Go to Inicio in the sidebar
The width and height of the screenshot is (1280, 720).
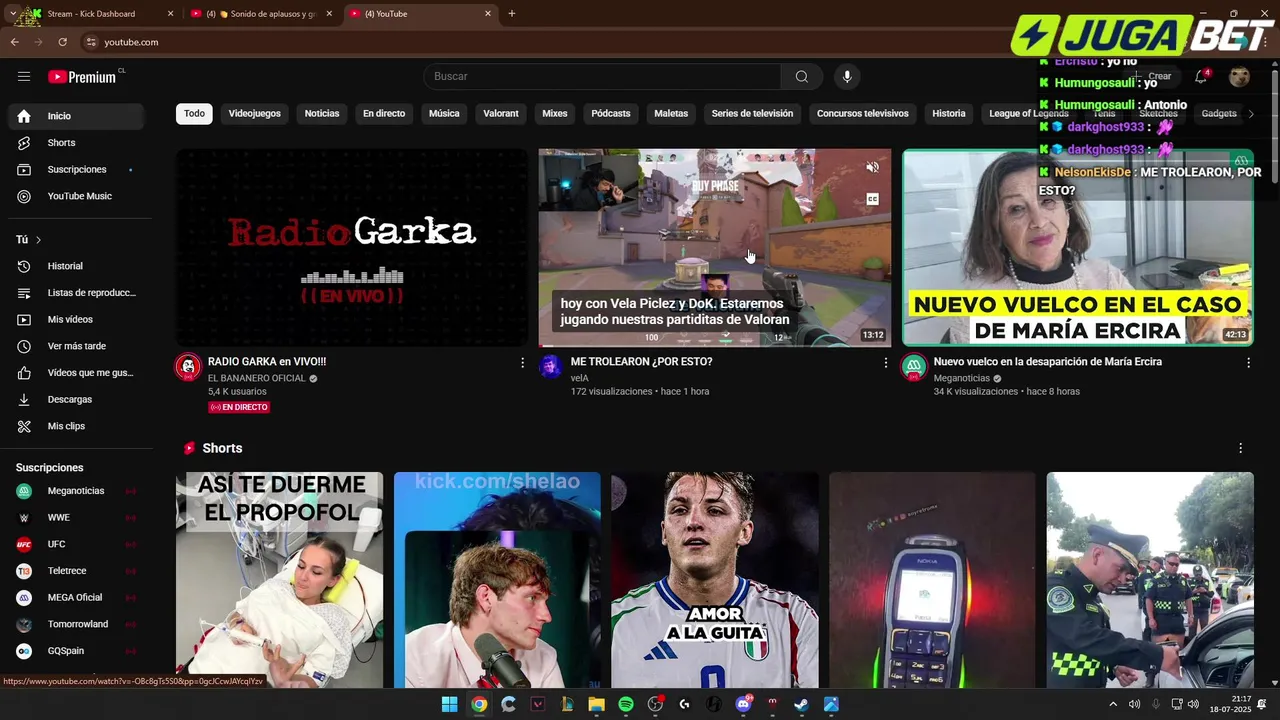(76, 116)
